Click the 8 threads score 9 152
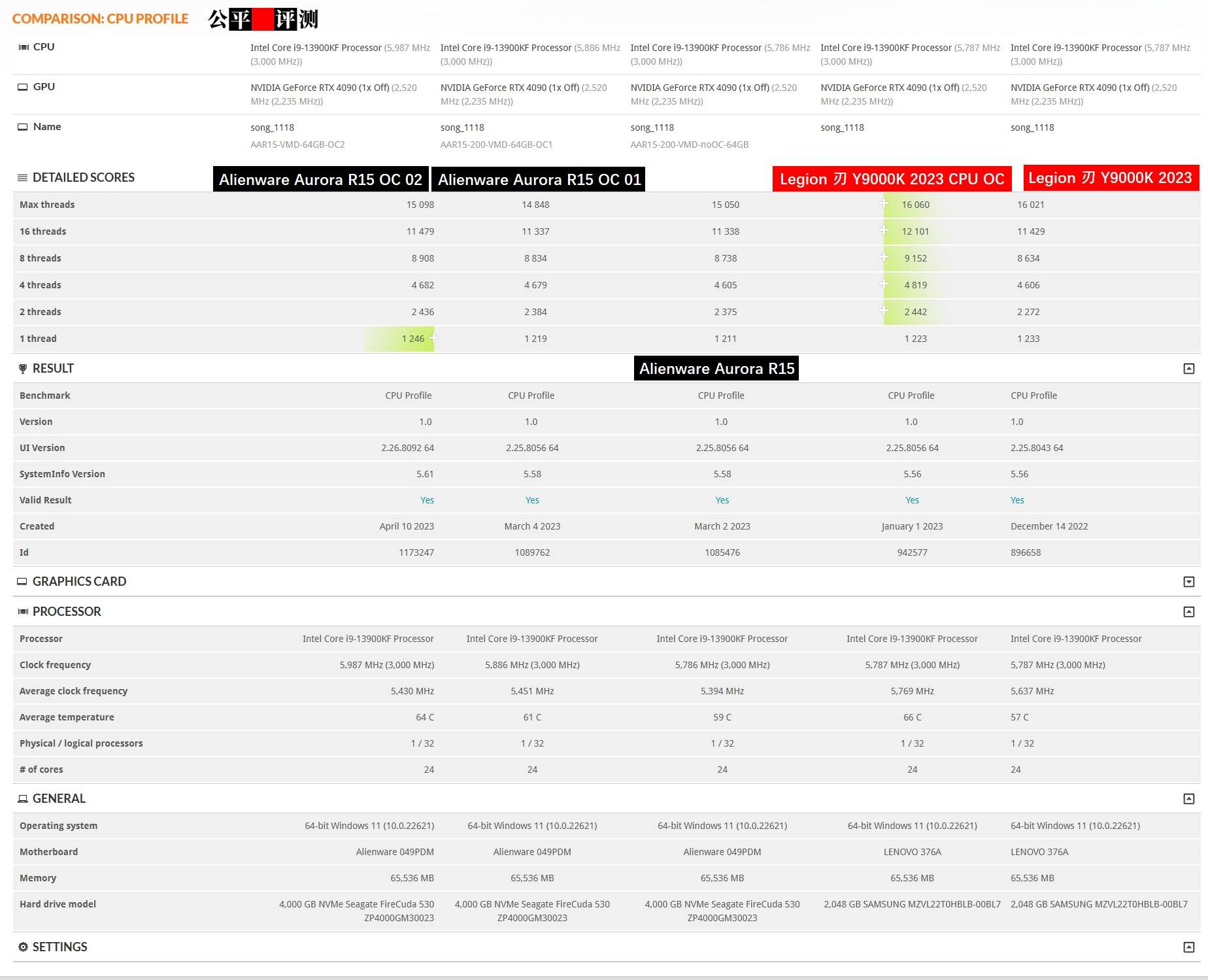The image size is (1208, 980). point(915,258)
